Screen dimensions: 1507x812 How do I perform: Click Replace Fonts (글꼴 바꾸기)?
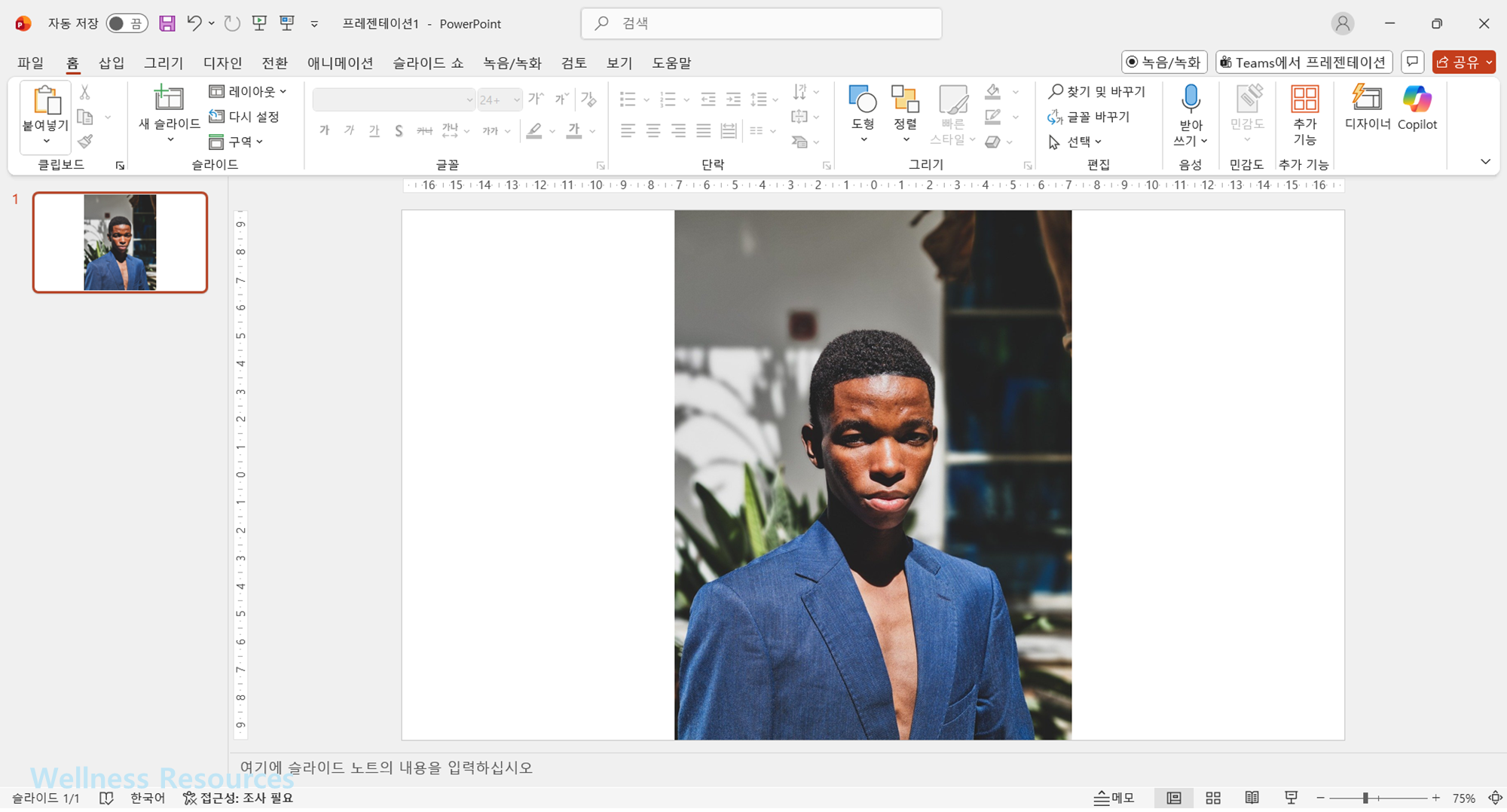tap(1089, 117)
